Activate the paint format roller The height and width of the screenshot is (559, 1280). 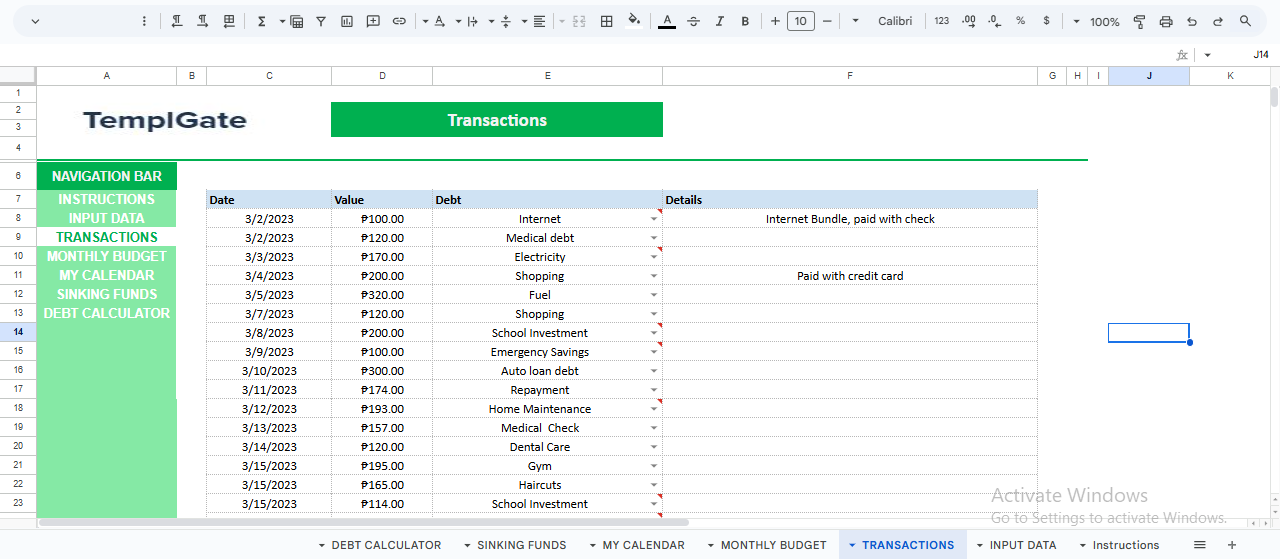click(x=1139, y=21)
